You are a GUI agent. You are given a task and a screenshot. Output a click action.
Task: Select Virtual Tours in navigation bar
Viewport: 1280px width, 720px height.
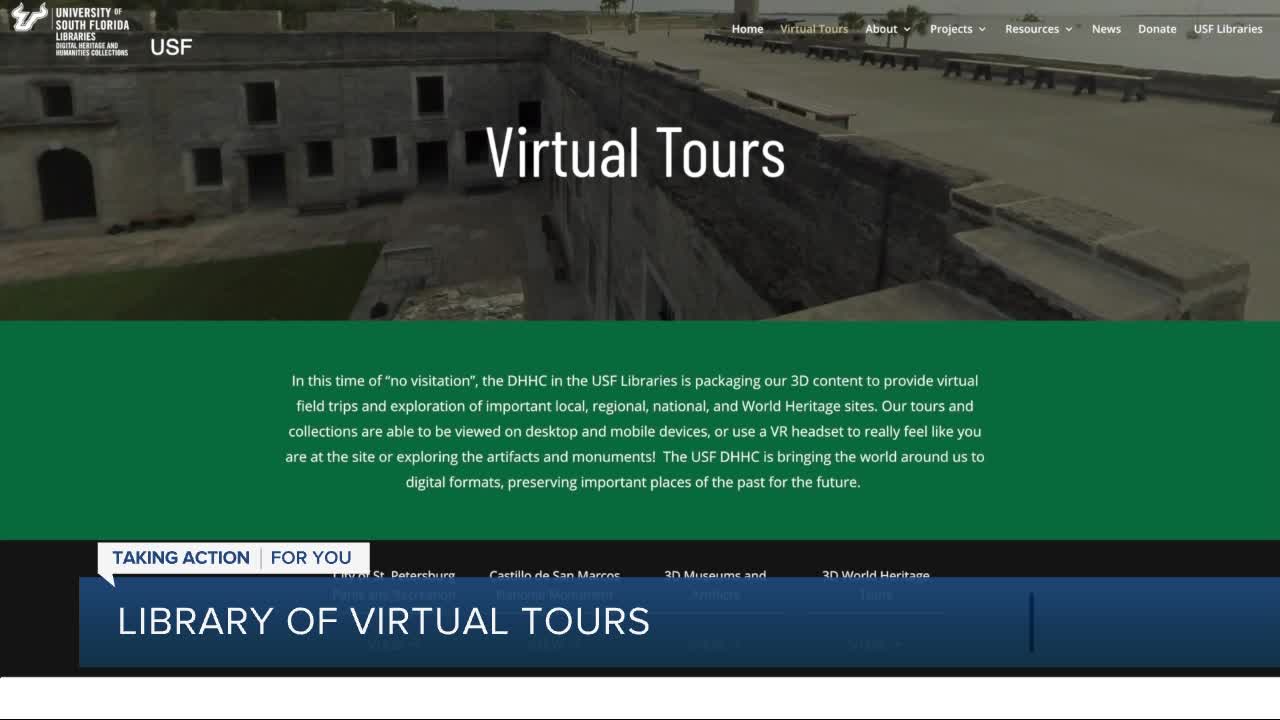(814, 29)
